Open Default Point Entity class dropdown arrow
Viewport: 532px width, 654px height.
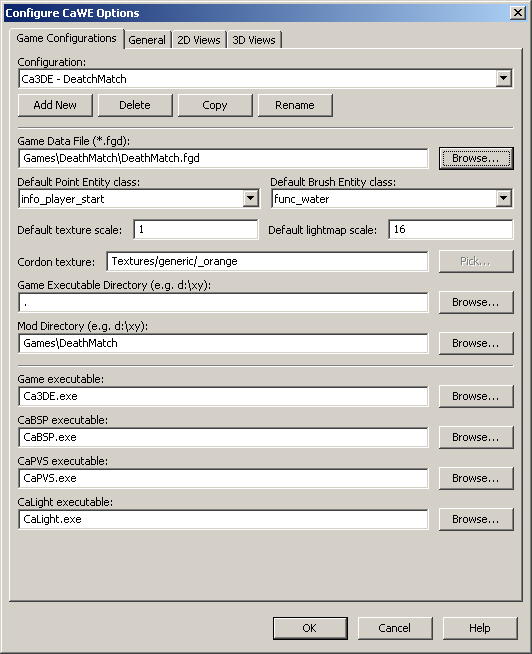(250, 199)
